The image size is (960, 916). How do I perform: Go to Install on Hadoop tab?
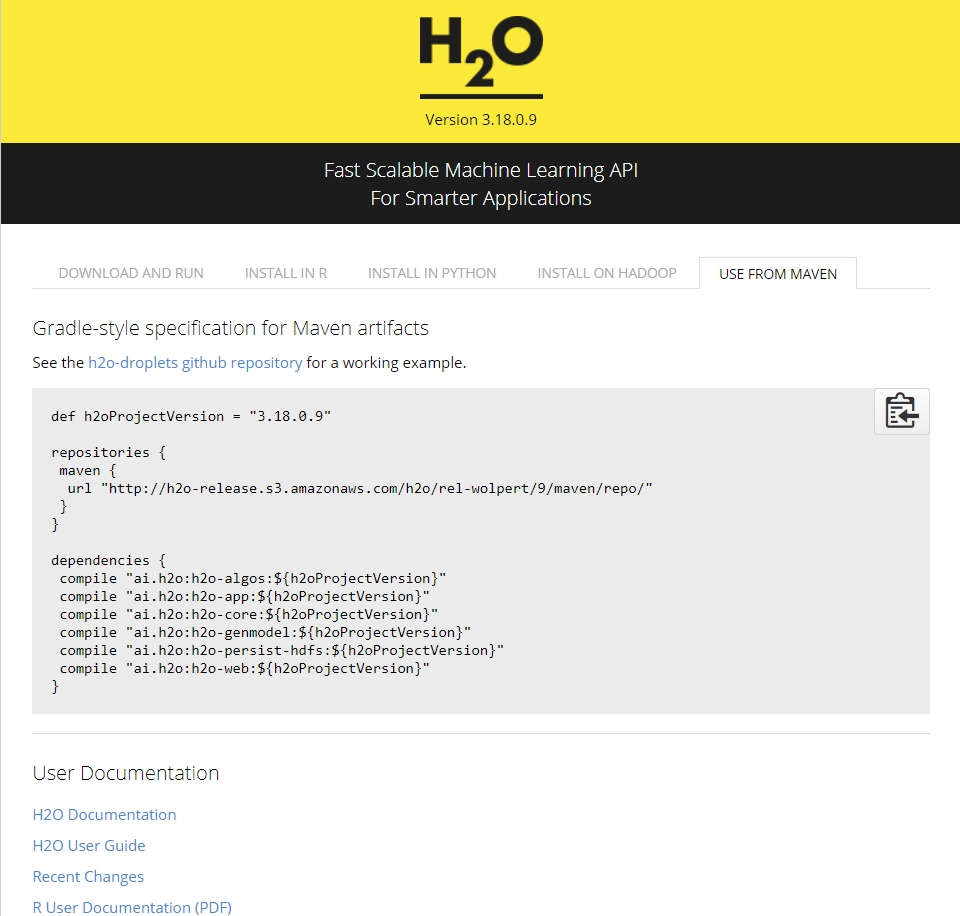click(x=607, y=273)
